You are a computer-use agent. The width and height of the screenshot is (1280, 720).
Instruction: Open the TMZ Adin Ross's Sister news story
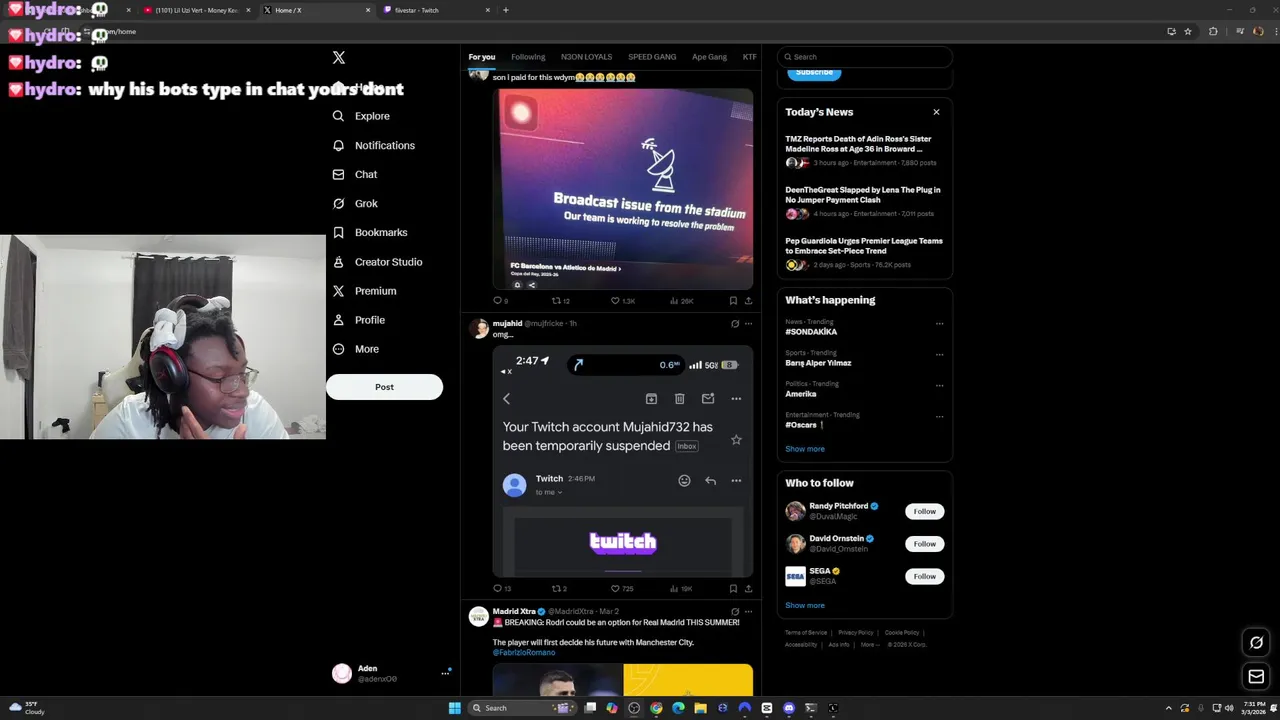click(864, 150)
